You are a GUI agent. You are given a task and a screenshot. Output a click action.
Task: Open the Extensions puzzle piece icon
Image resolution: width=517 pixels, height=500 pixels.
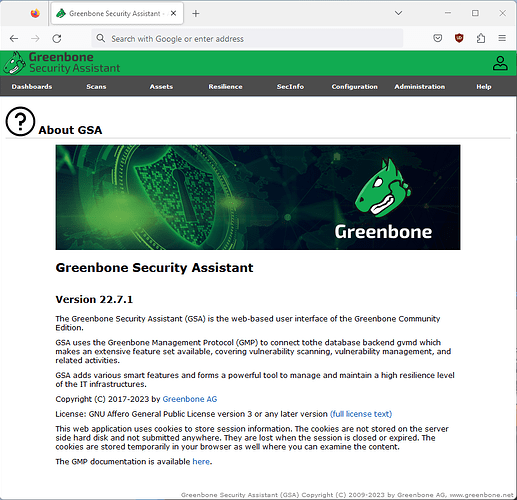(481, 38)
